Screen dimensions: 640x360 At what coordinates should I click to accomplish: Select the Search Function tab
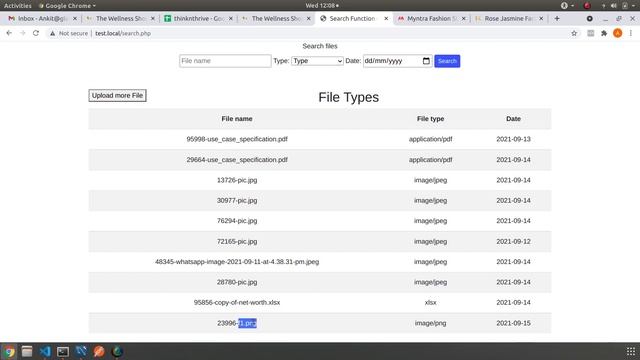click(x=353, y=18)
